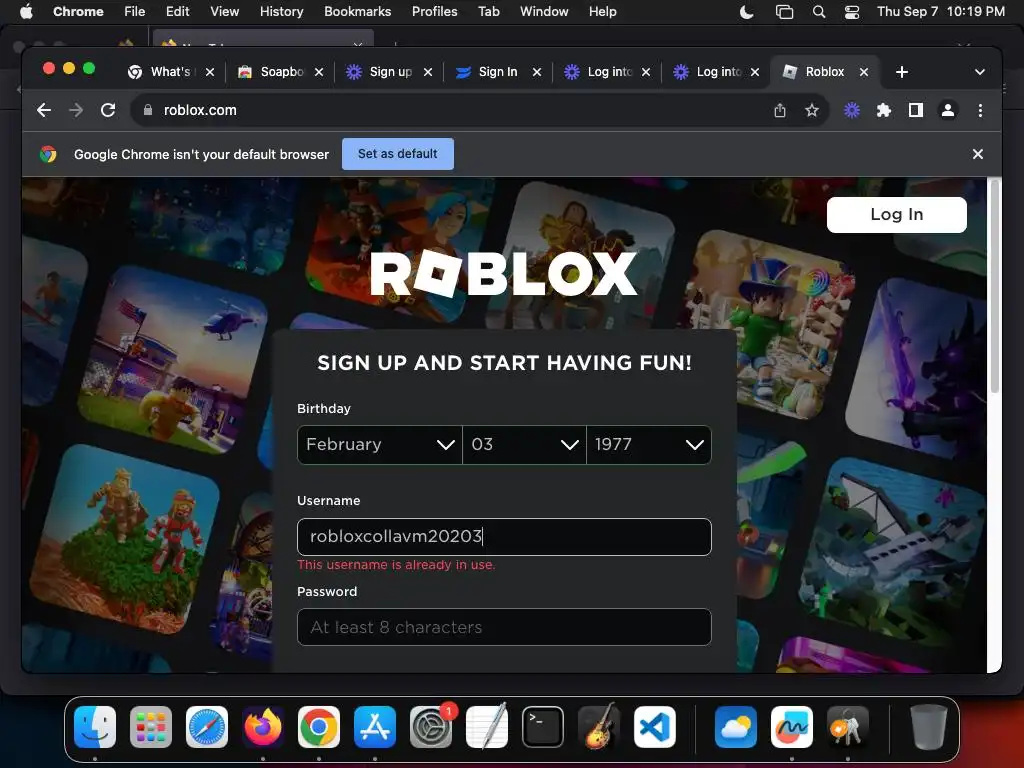Image resolution: width=1024 pixels, height=768 pixels.
Task: Open the Apple menu
Action: click(x=26, y=11)
